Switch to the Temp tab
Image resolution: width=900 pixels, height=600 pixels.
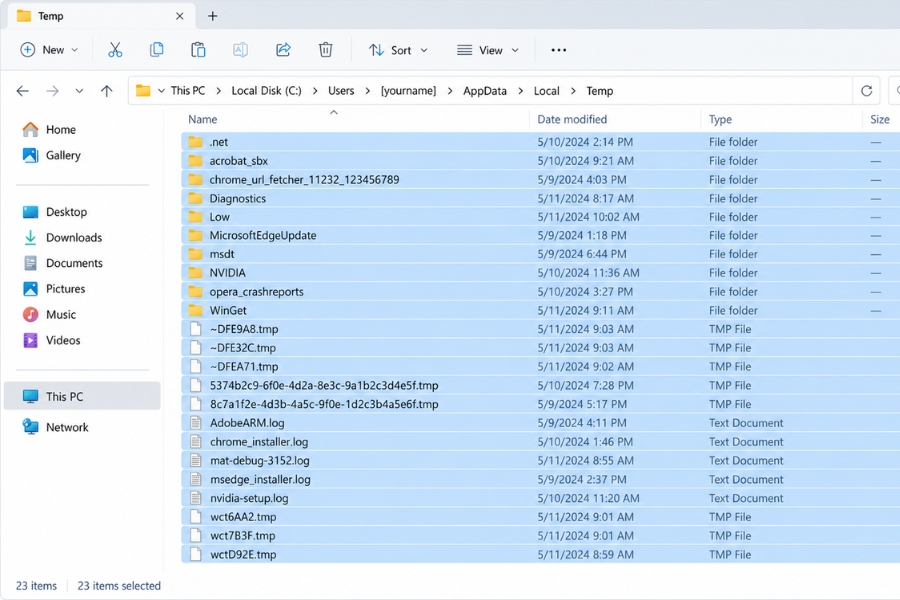[100, 16]
